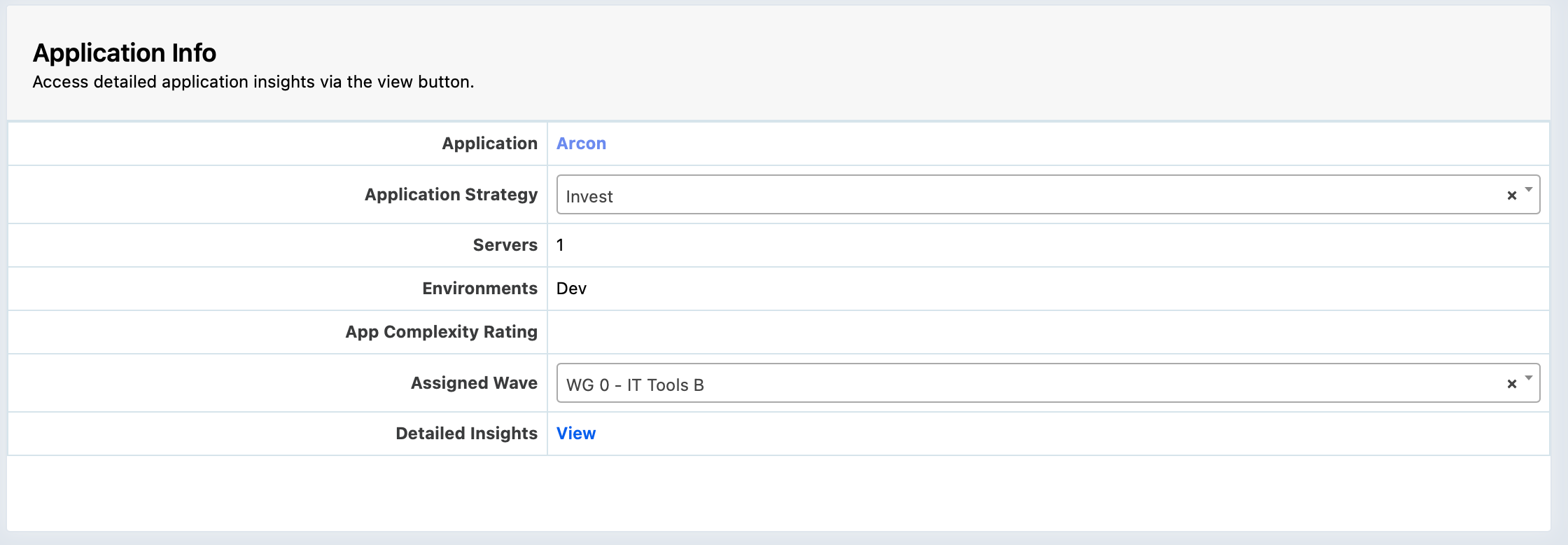This screenshot has height=545, width=1568.
Task: Click the Application Strategy label
Action: click(x=451, y=195)
